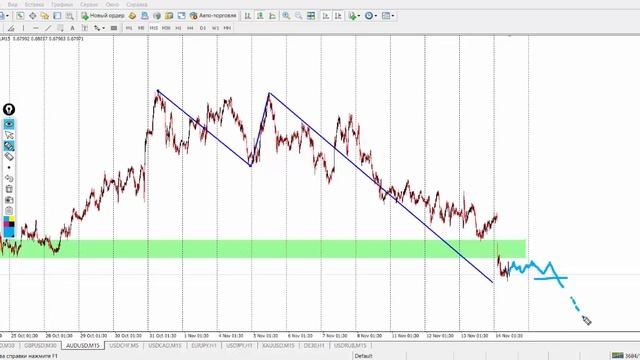Select H1 timeframe
Viewport: 640px width, 360px height.
[x=178, y=28]
